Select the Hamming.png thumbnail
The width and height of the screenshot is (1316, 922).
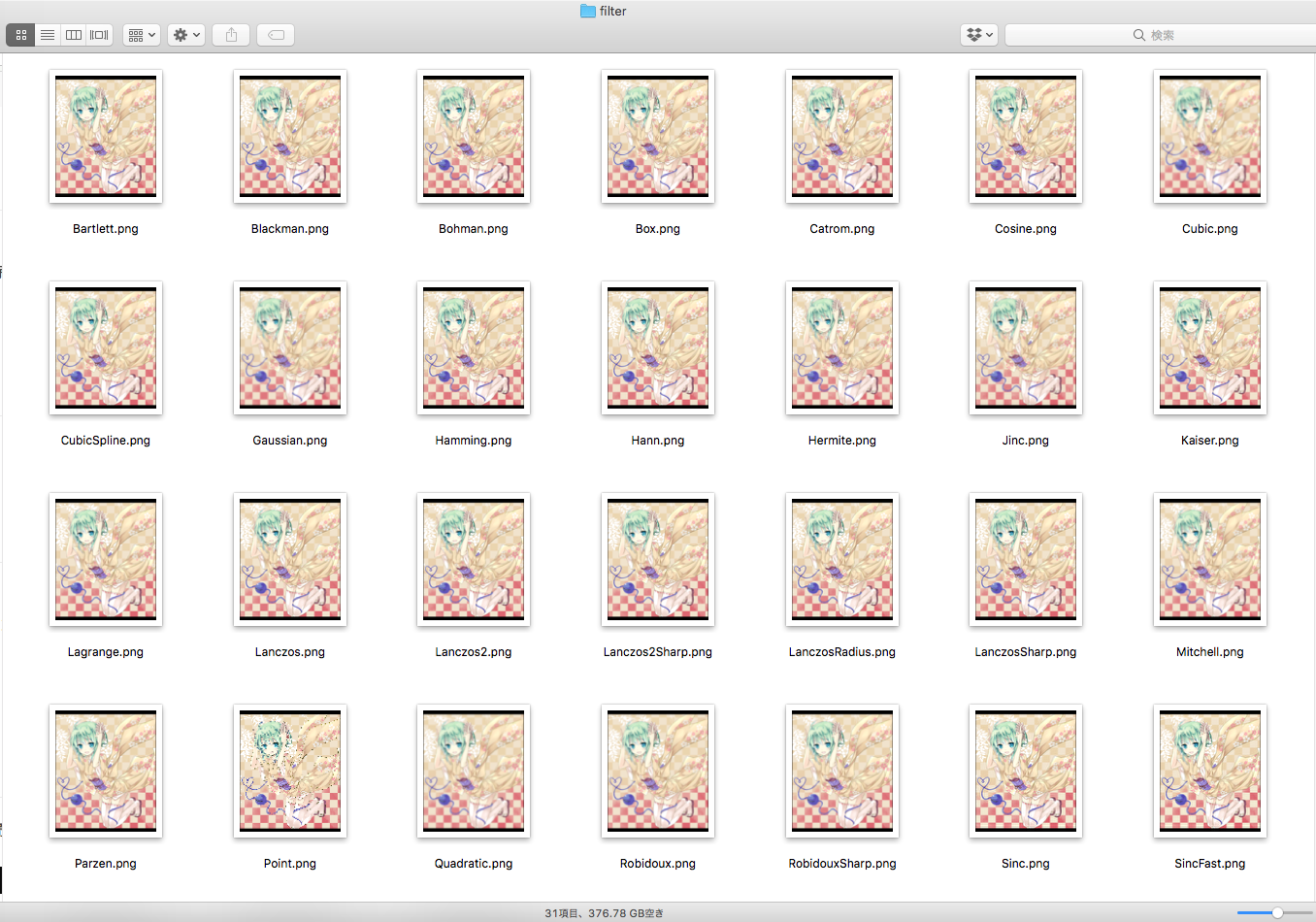tap(474, 347)
